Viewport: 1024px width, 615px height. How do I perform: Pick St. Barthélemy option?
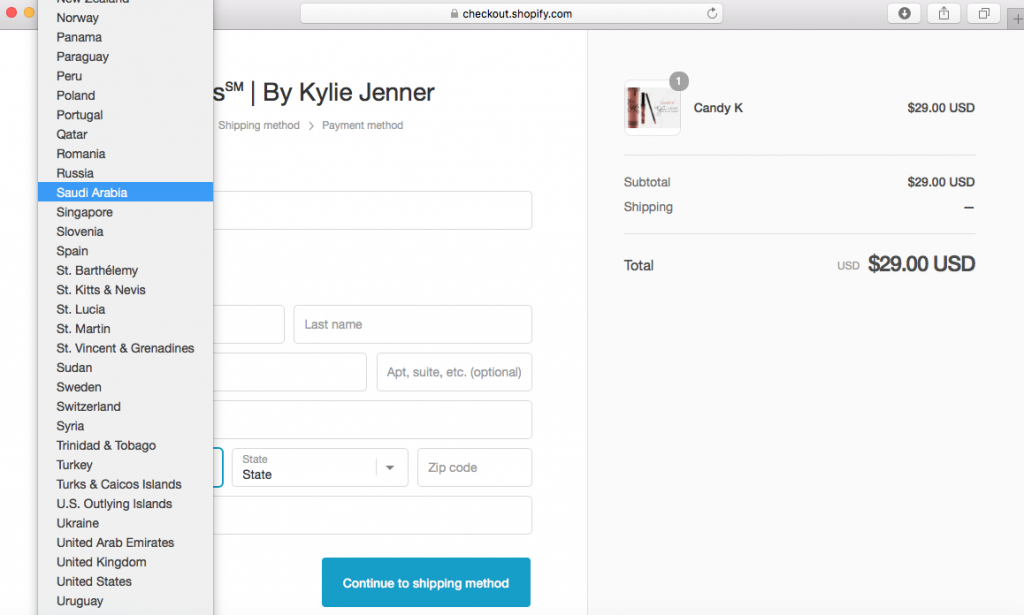pyautogui.click(x=125, y=270)
